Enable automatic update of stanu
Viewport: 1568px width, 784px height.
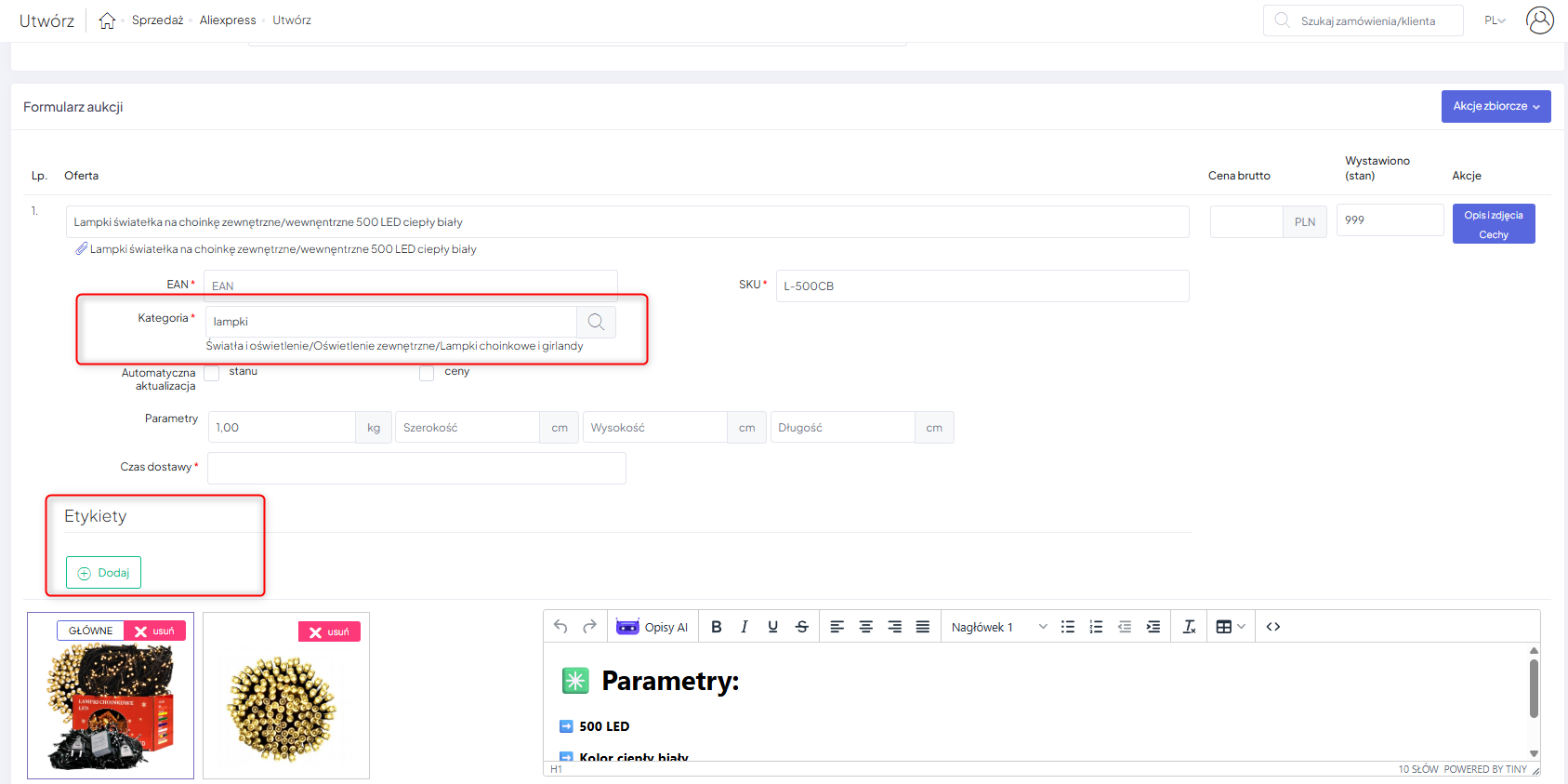212,373
